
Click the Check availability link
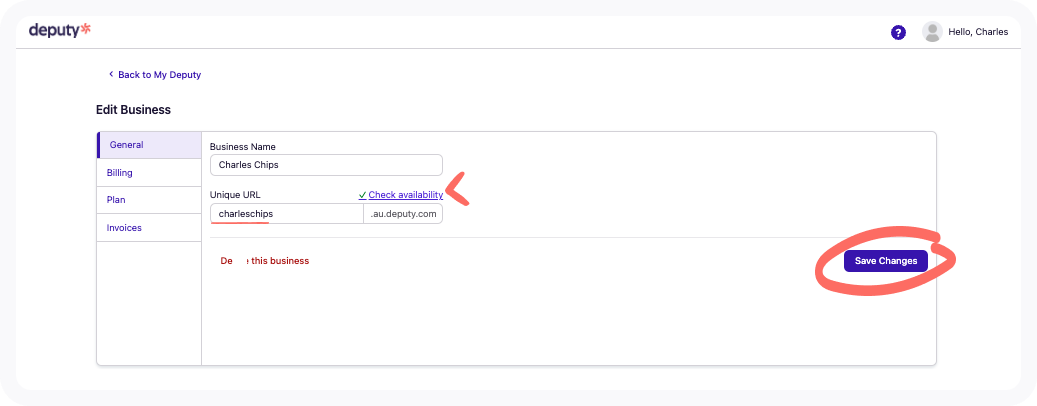[x=405, y=195]
